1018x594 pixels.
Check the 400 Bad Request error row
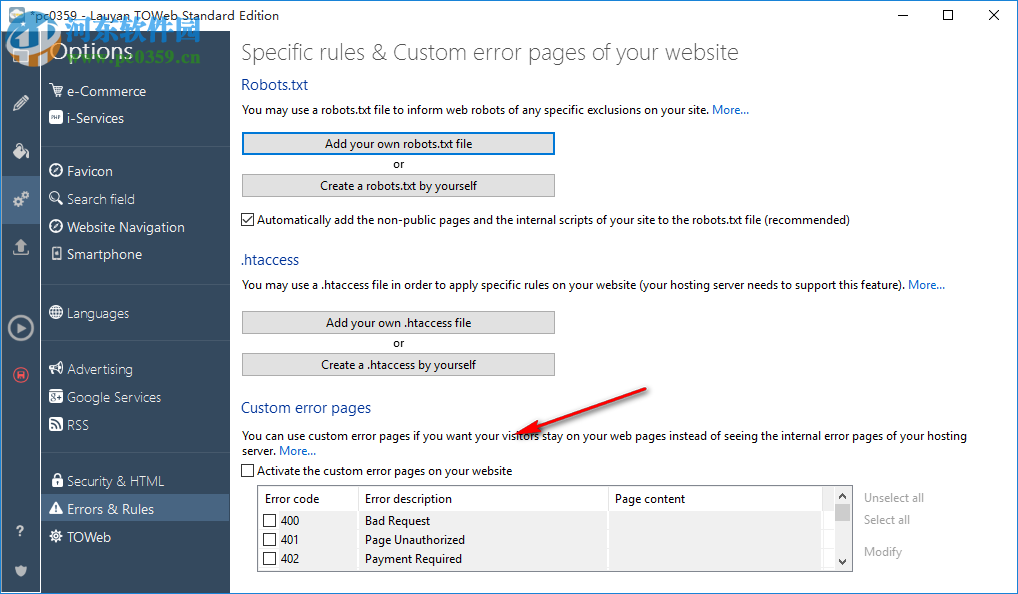pyautogui.click(x=270, y=521)
